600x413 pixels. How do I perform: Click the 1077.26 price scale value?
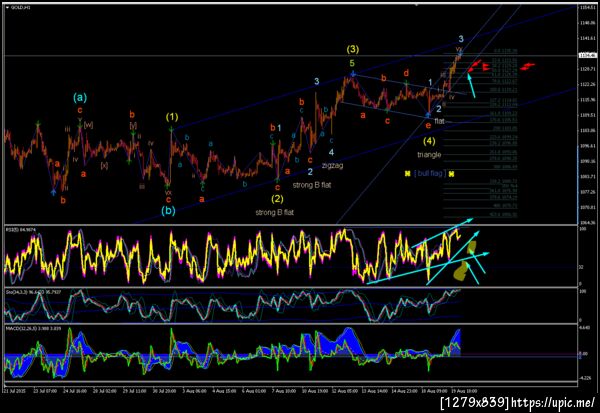pyautogui.click(x=588, y=192)
